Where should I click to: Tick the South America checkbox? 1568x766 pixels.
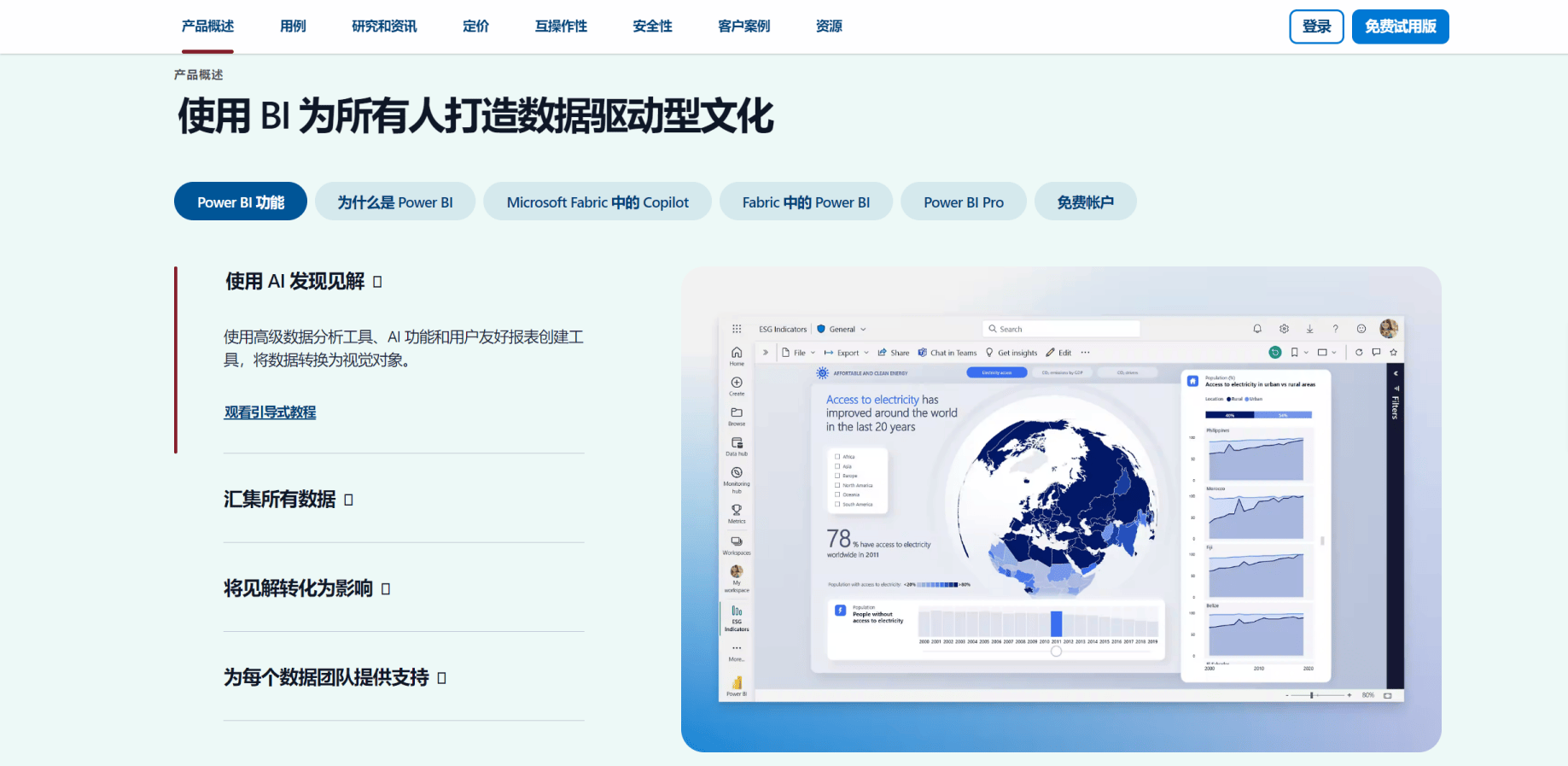click(x=837, y=504)
